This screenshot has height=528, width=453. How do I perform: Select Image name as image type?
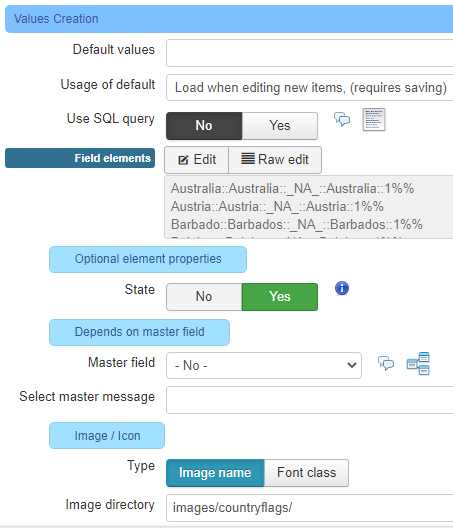click(215, 473)
